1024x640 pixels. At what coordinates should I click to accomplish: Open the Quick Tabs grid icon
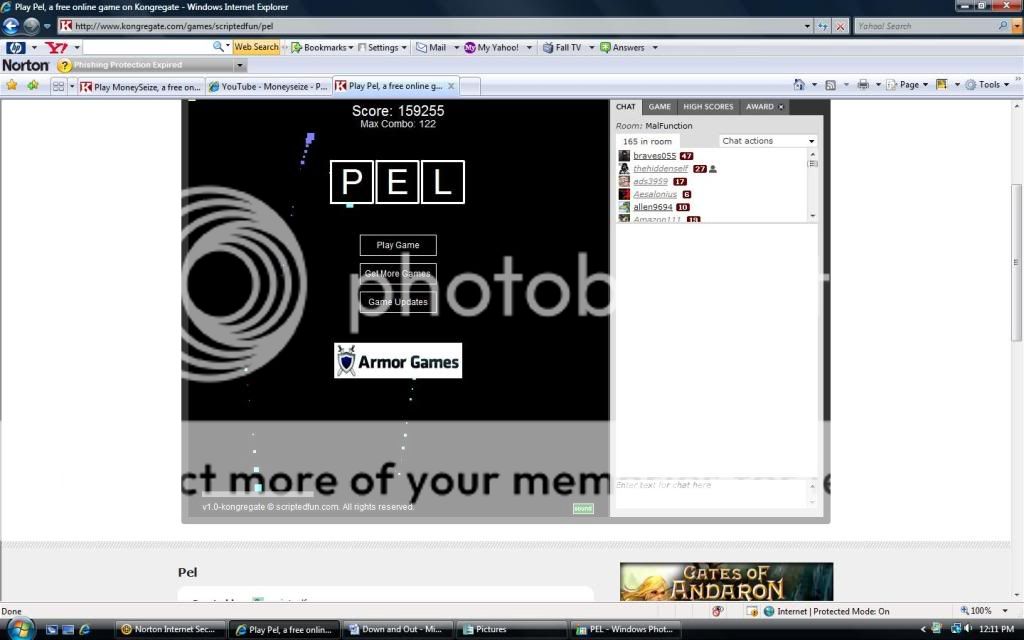click(x=58, y=86)
